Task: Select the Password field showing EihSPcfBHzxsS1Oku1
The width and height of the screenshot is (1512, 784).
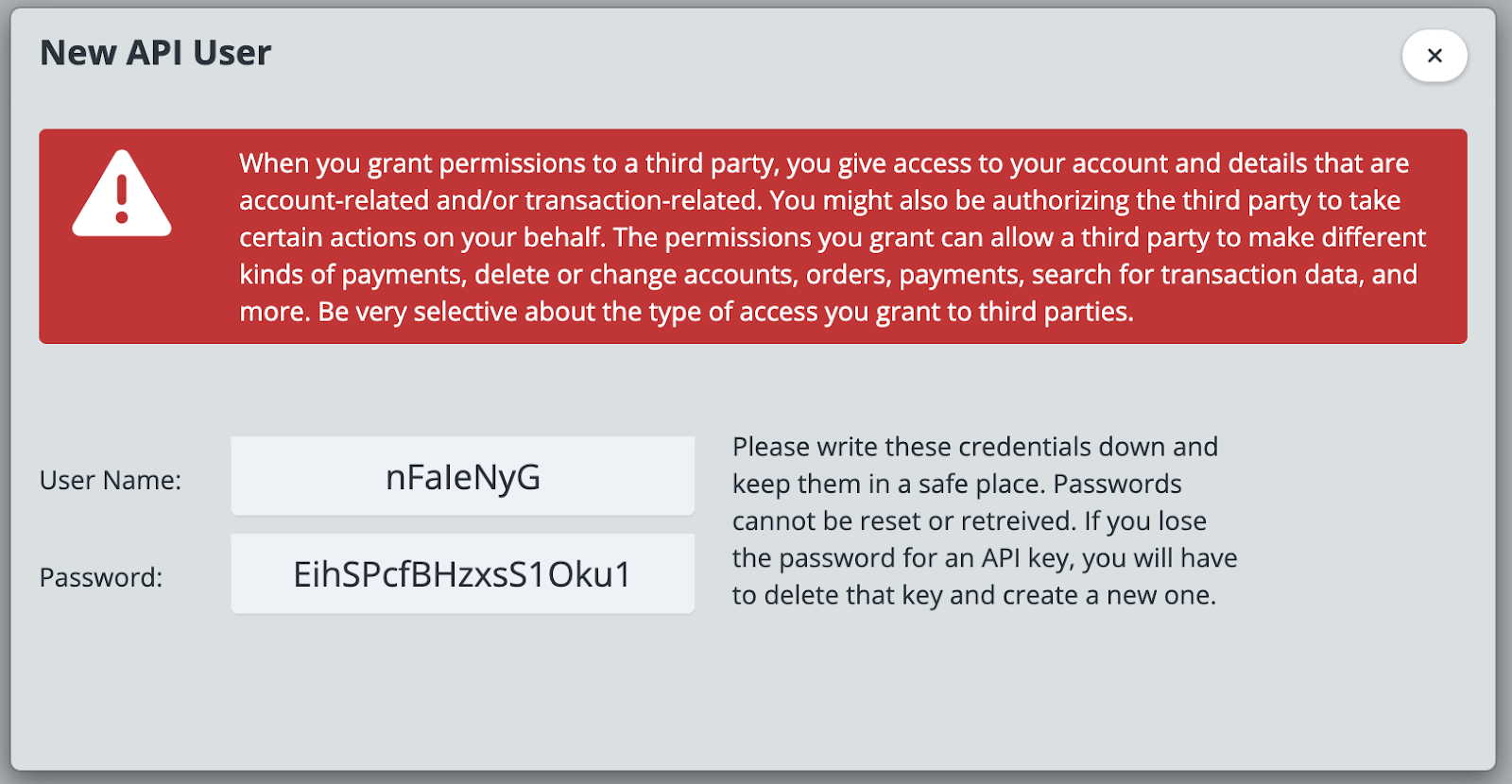Action: [462, 574]
